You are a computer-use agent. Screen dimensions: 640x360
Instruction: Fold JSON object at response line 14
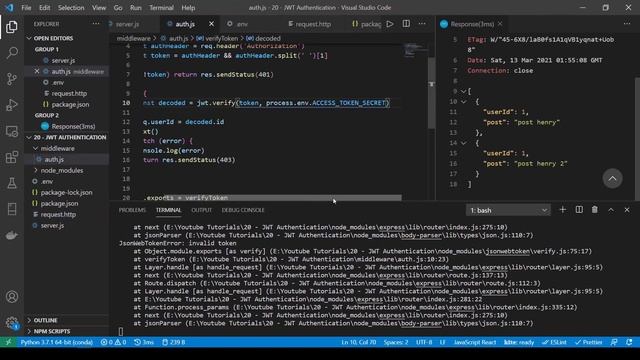point(464,143)
